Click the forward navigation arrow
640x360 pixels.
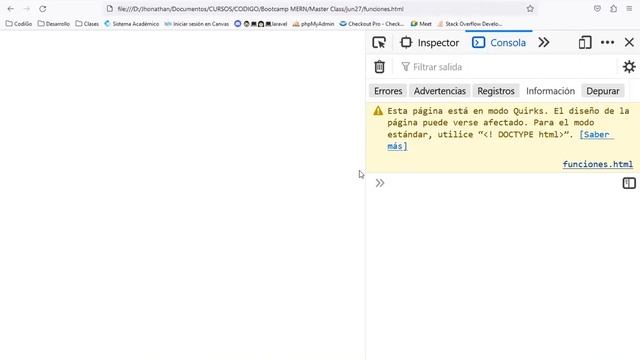tap(27, 9)
